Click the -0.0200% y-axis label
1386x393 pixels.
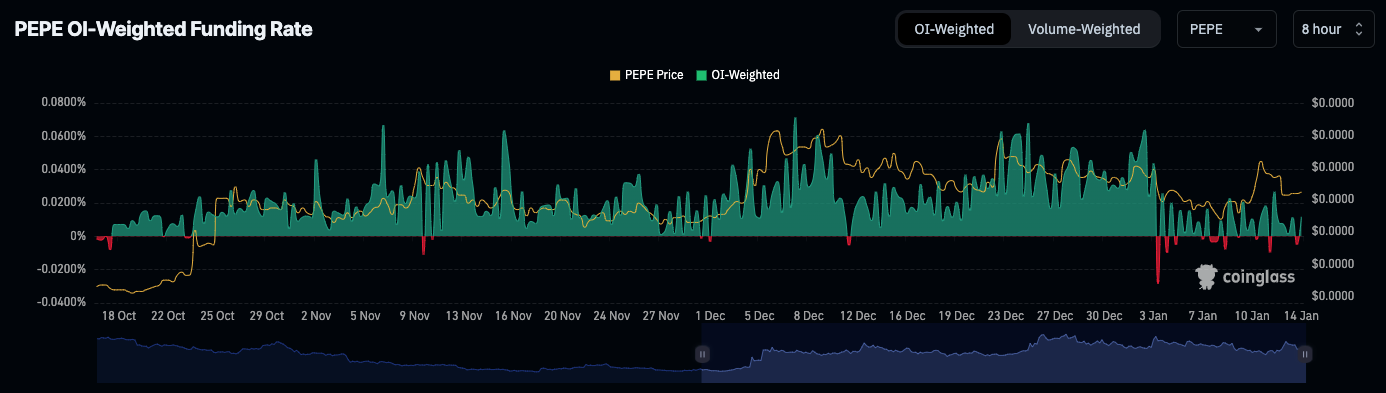[62, 269]
